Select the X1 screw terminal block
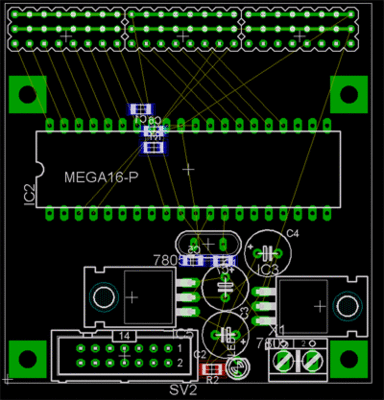The width and height of the screenshot is (384, 400). coord(298,360)
